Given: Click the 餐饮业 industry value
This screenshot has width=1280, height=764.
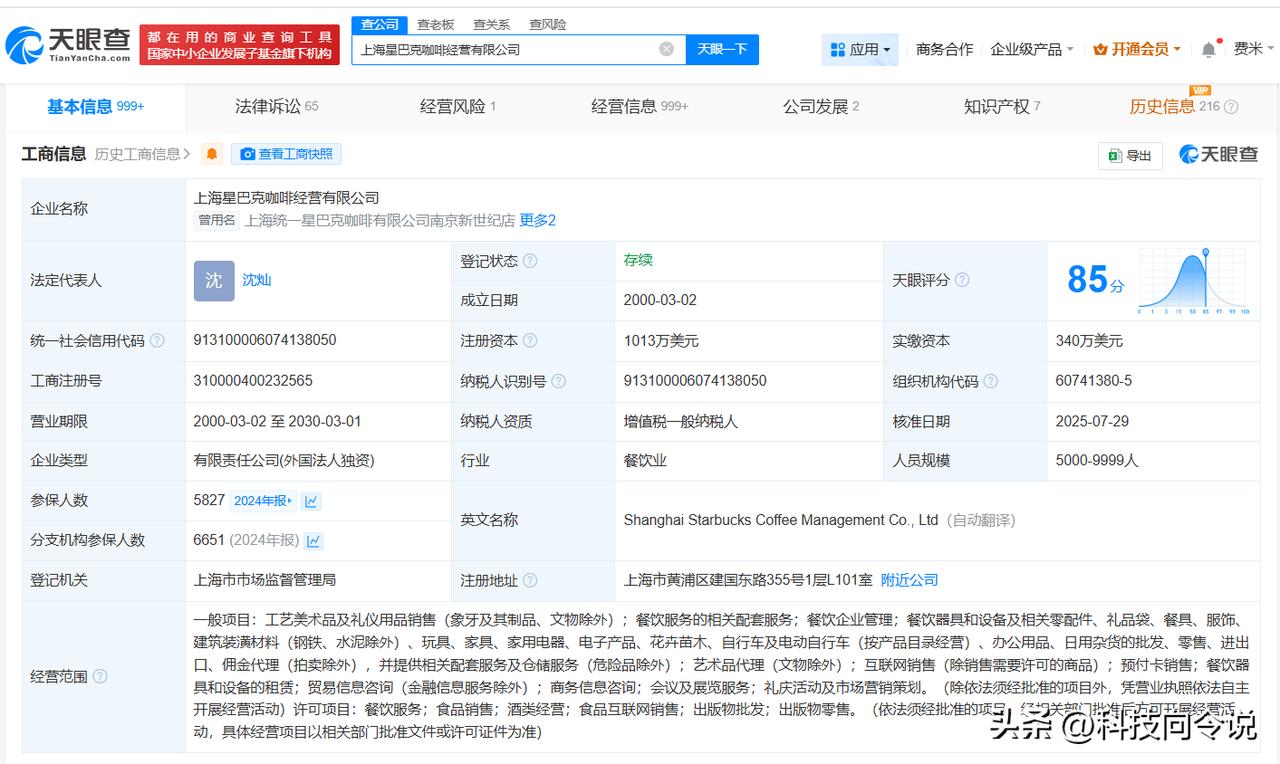Looking at the screenshot, I should tap(645, 461).
